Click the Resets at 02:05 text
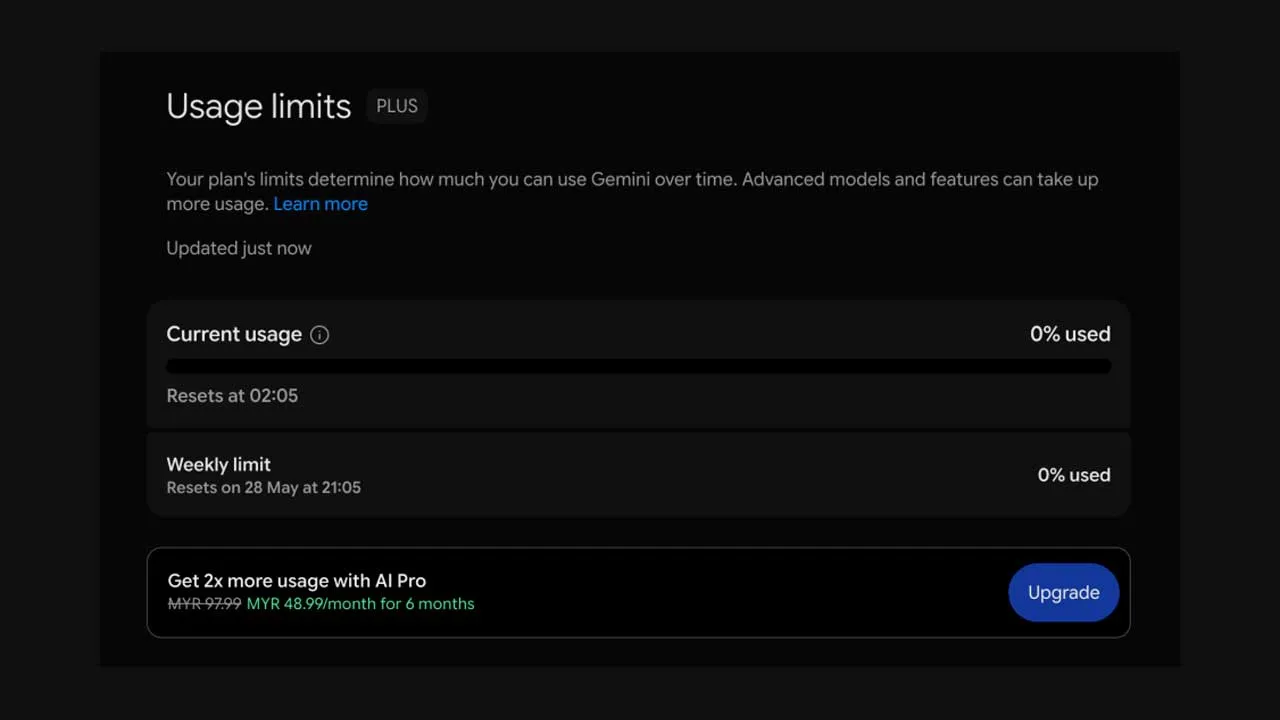The image size is (1280, 720). (232, 395)
